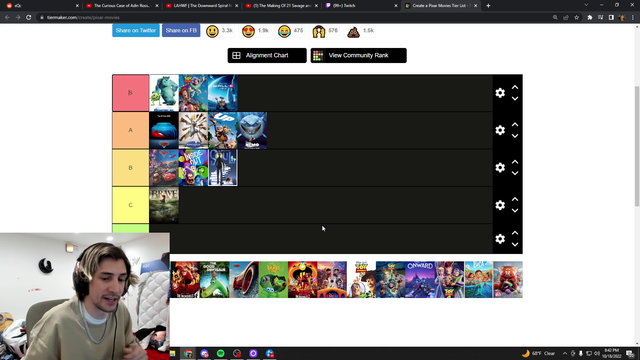
Task: Select the WALL-E poster in S tier
Action: click(x=223, y=93)
